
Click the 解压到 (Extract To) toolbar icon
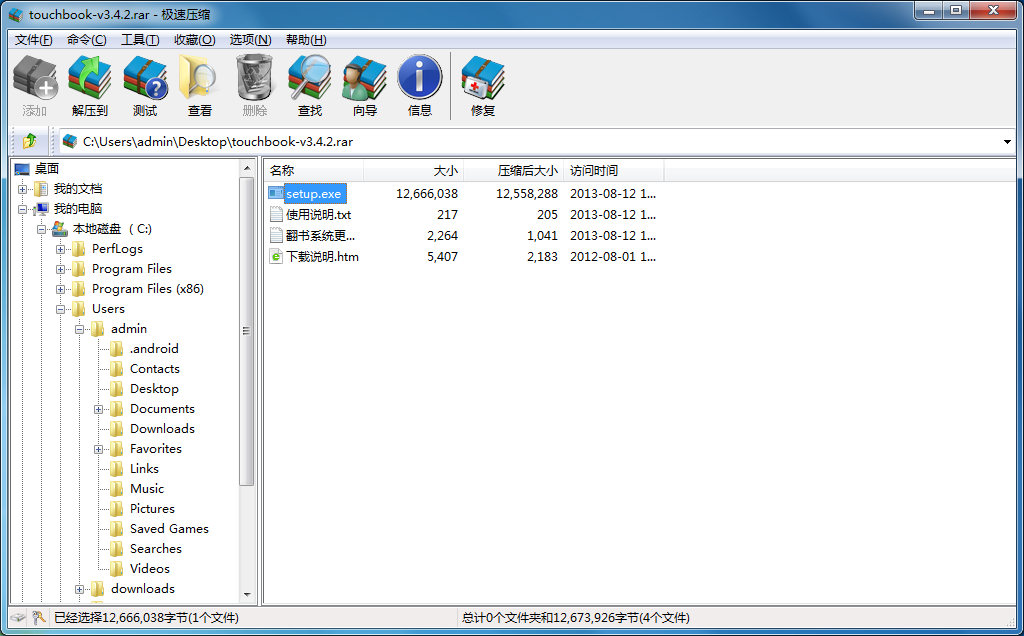click(x=89, y=85)
